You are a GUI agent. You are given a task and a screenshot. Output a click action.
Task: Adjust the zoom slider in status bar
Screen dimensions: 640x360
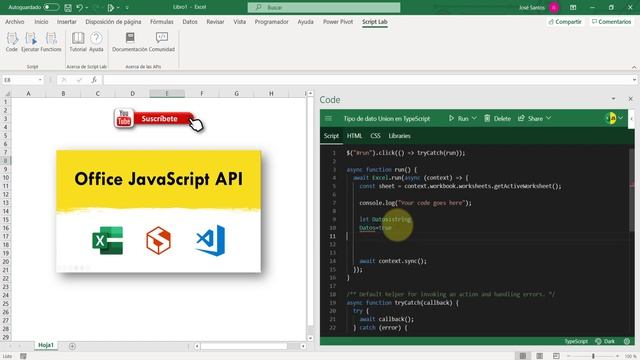point(593,356)
